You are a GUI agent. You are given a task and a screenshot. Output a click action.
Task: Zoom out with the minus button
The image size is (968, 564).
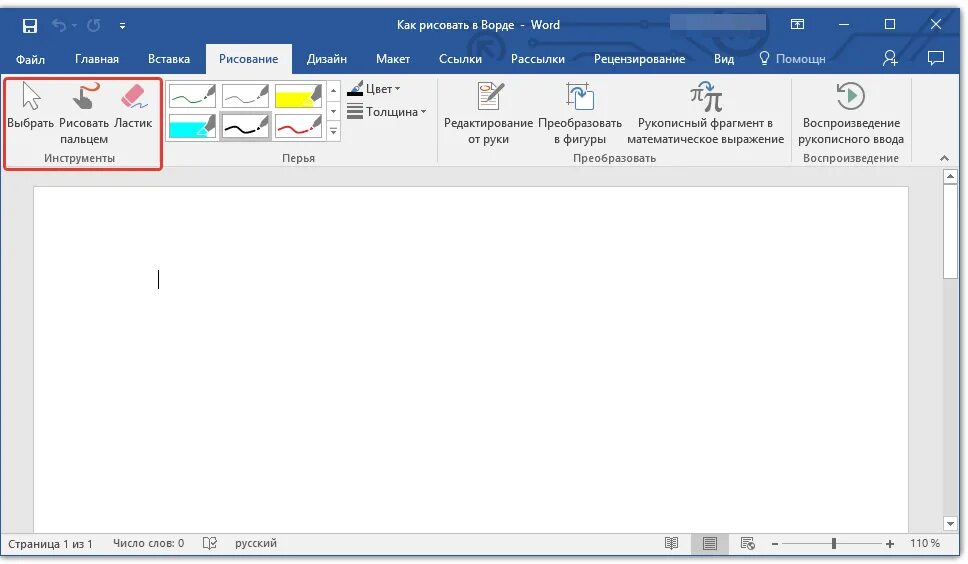[775, 544]
